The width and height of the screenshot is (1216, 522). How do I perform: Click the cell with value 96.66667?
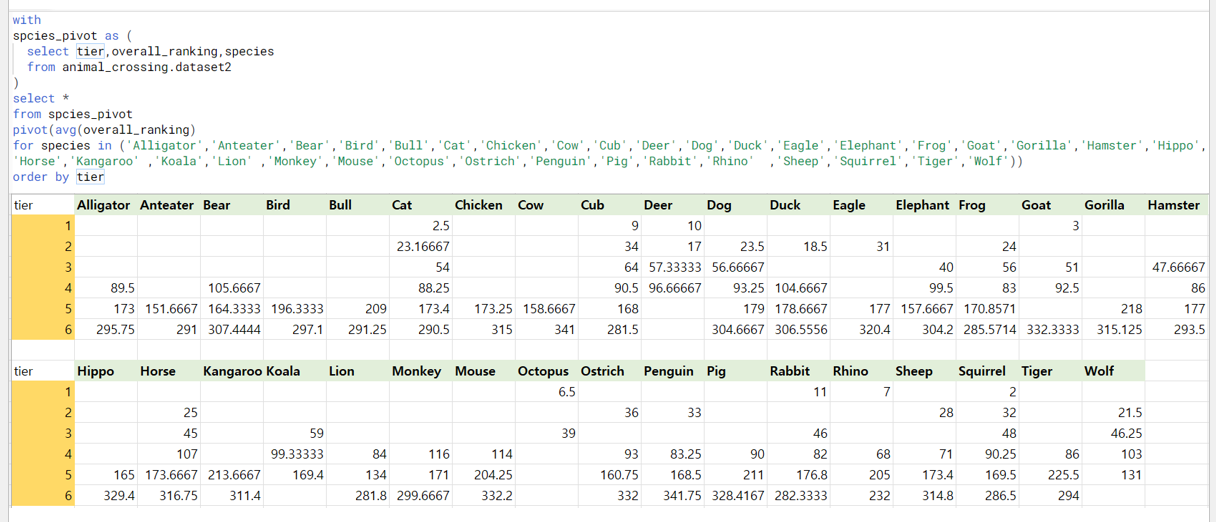[675, 288]
